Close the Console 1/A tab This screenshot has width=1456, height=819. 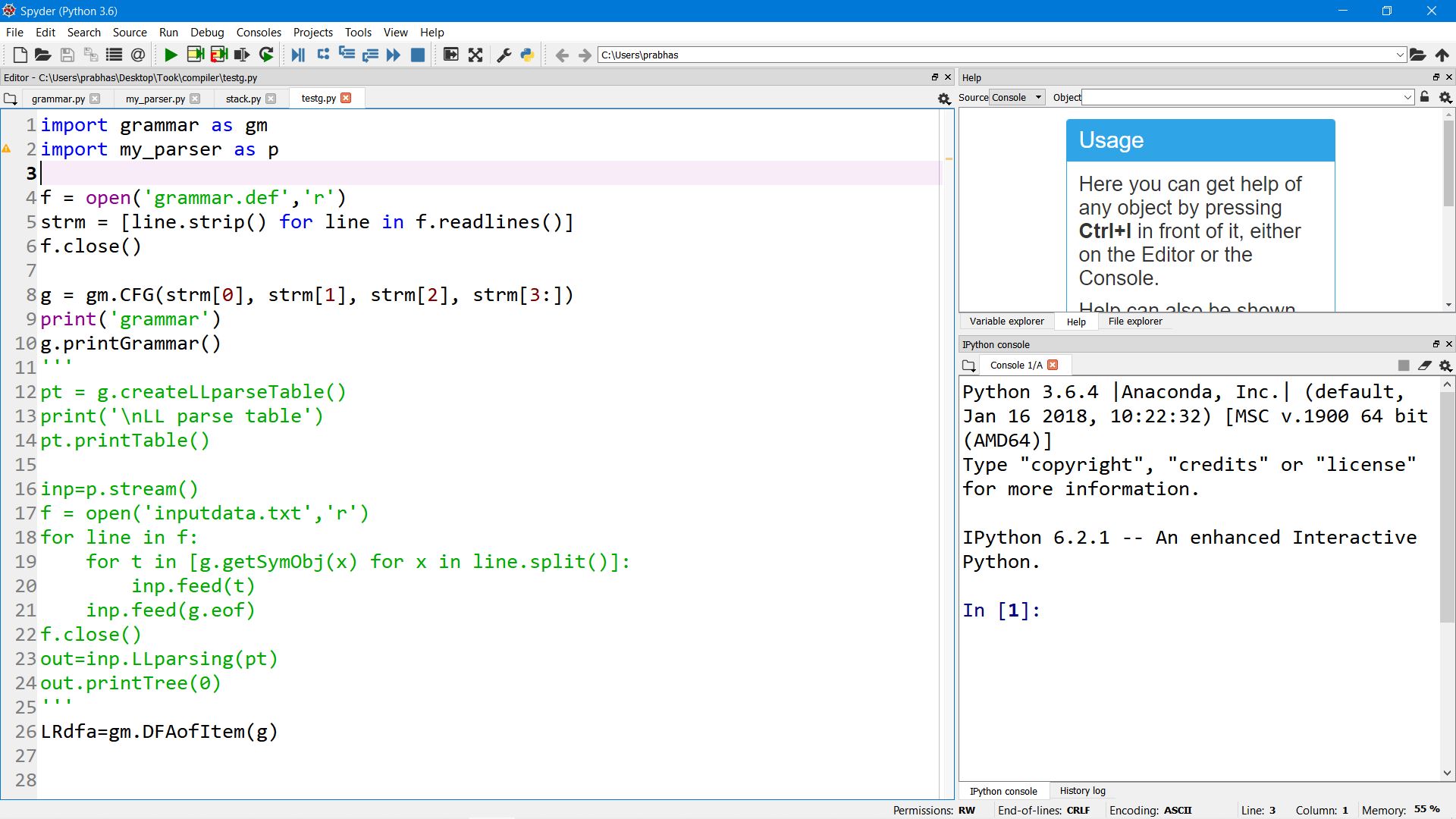tap(1053, 365)
